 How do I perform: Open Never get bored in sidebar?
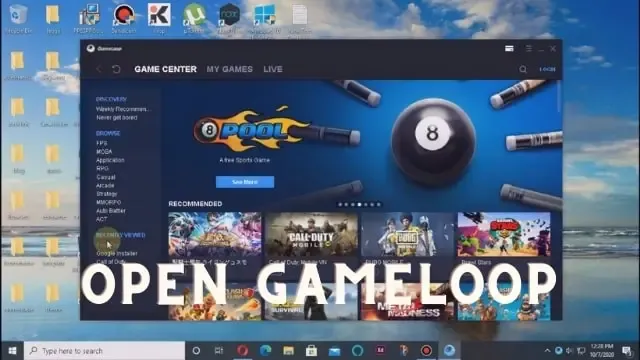[x=117, y=118]
